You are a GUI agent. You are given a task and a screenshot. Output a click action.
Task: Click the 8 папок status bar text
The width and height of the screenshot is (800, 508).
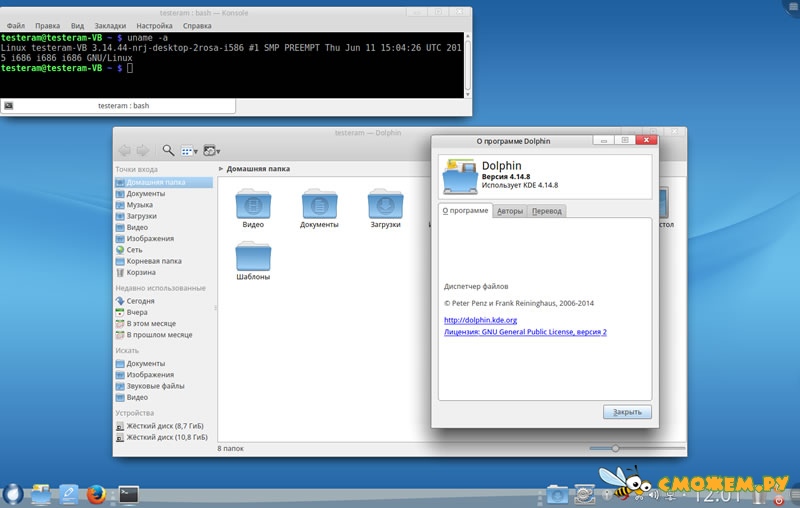point(231,448)
